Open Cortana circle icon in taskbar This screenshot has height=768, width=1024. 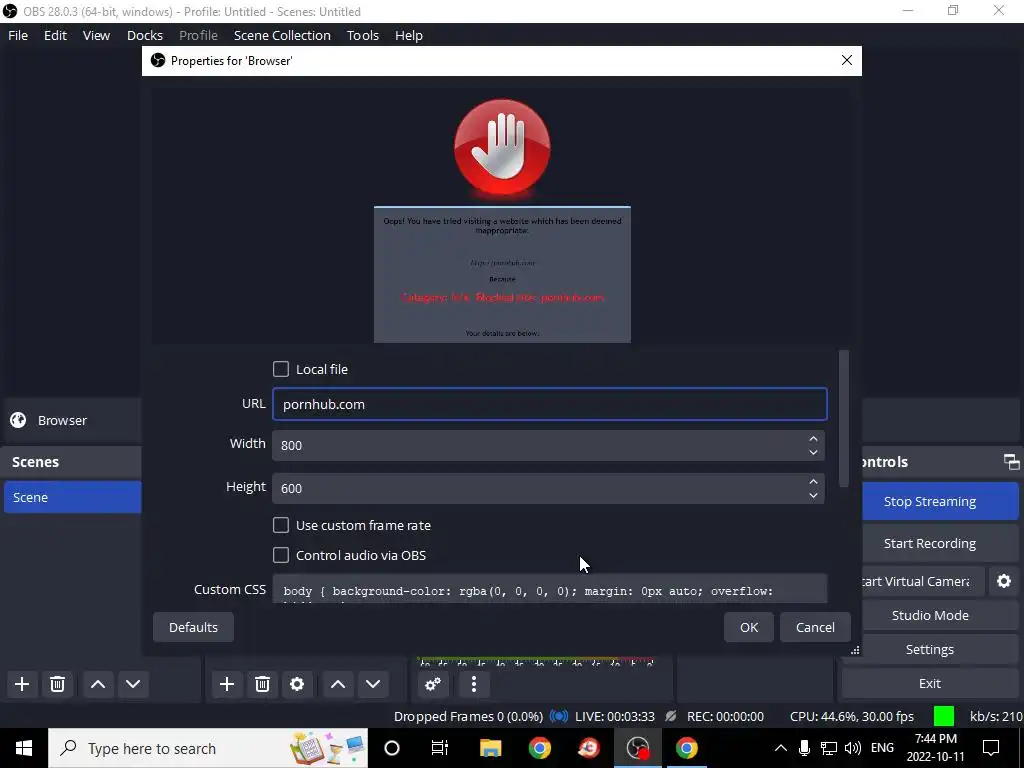[392, 748]
